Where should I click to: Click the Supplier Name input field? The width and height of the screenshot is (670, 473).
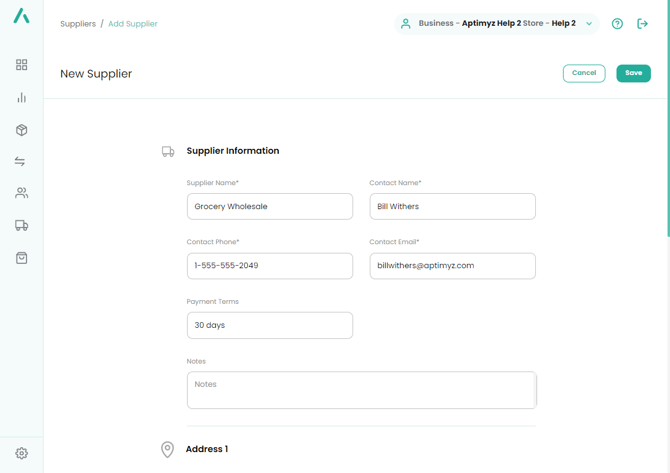point(269,207)
